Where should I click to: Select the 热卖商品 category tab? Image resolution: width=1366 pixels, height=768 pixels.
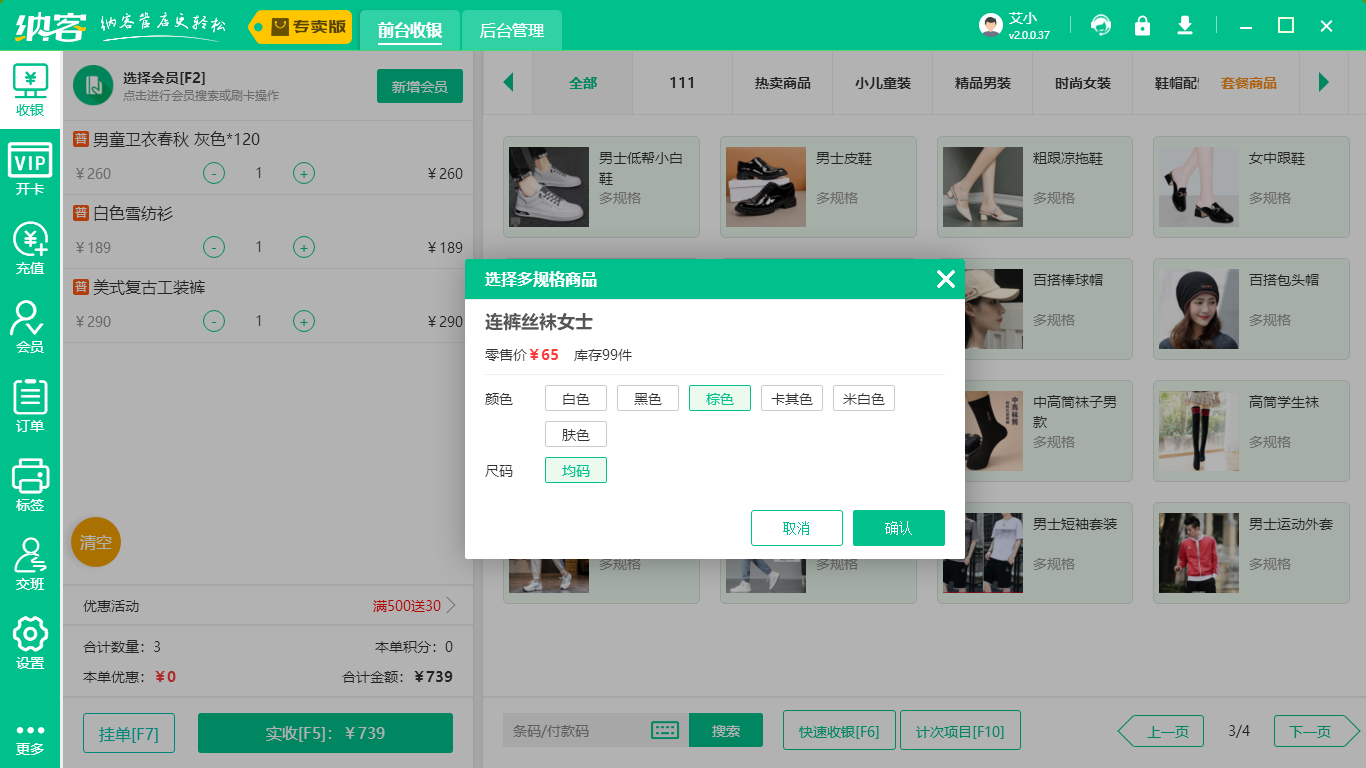tap(783, 83)
